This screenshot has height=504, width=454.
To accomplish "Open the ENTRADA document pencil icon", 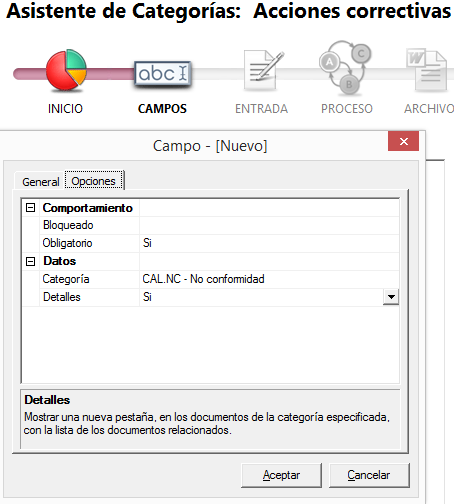I will point(263,70).
